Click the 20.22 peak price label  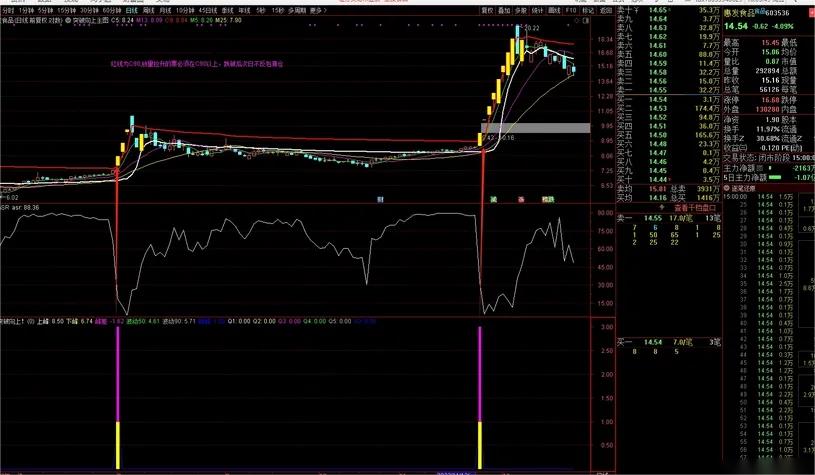(x=532, y=28)
